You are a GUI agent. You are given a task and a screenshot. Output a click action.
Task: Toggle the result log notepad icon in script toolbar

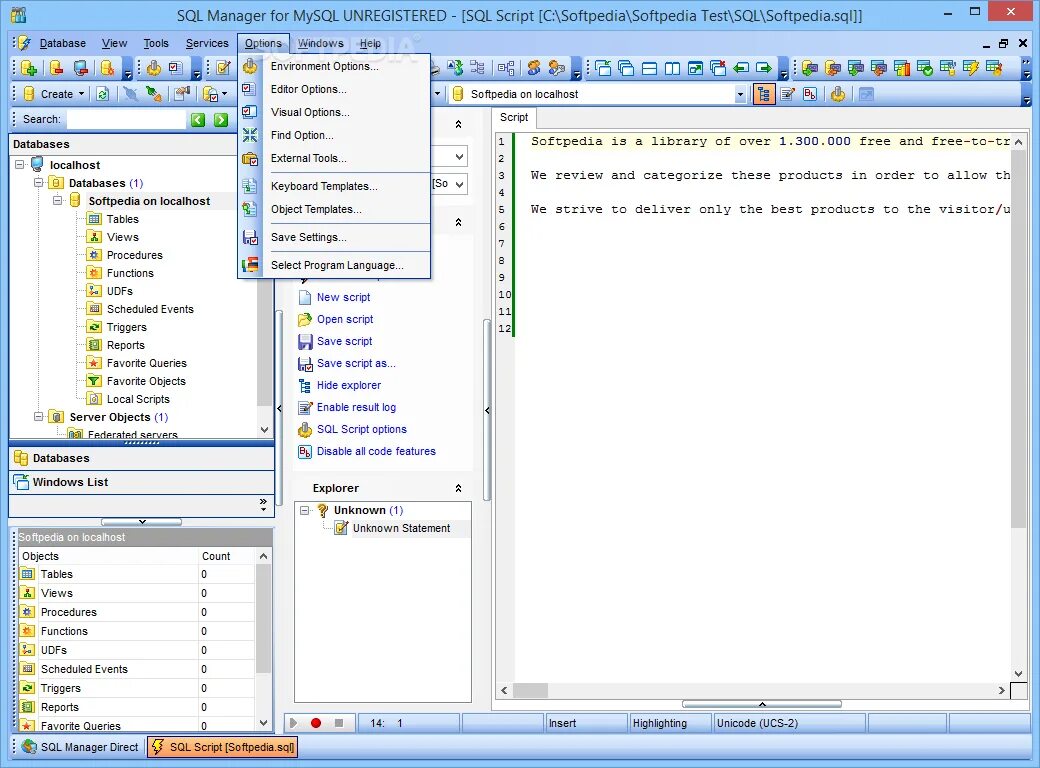(x=787, y=95)
